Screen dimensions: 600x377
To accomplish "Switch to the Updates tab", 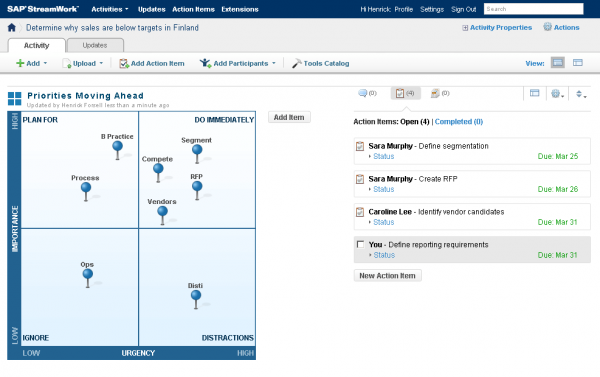I will coord(95,45).
